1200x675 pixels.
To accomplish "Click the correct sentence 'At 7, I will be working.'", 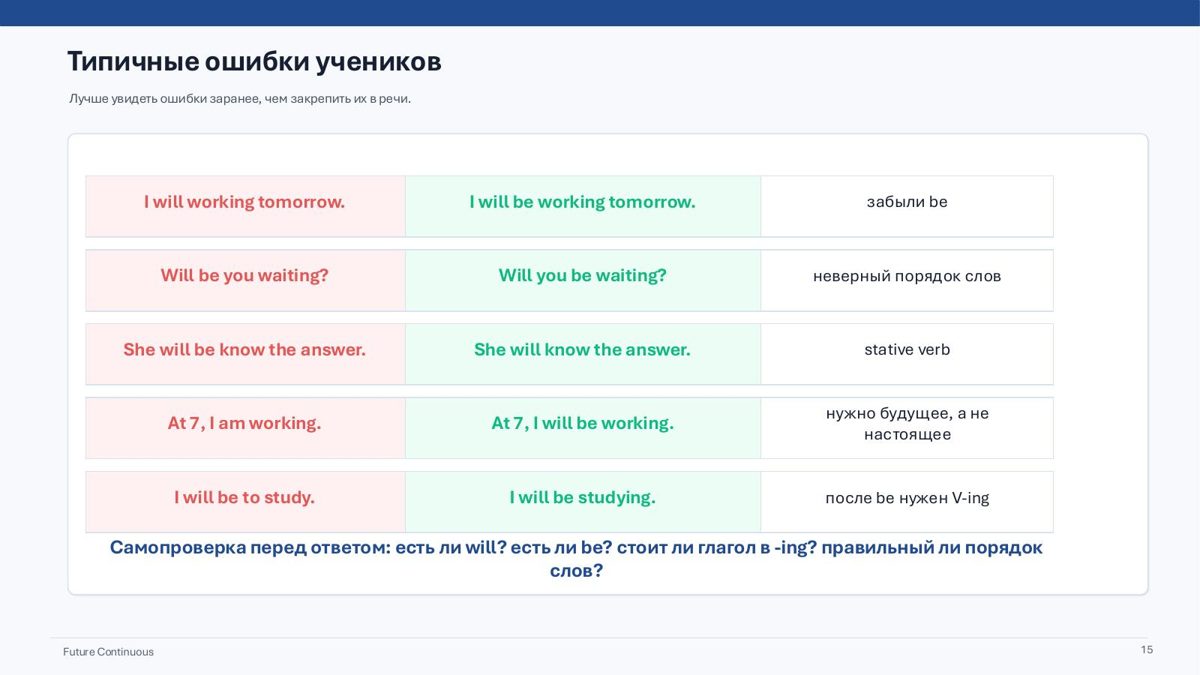I will point(582,424).
